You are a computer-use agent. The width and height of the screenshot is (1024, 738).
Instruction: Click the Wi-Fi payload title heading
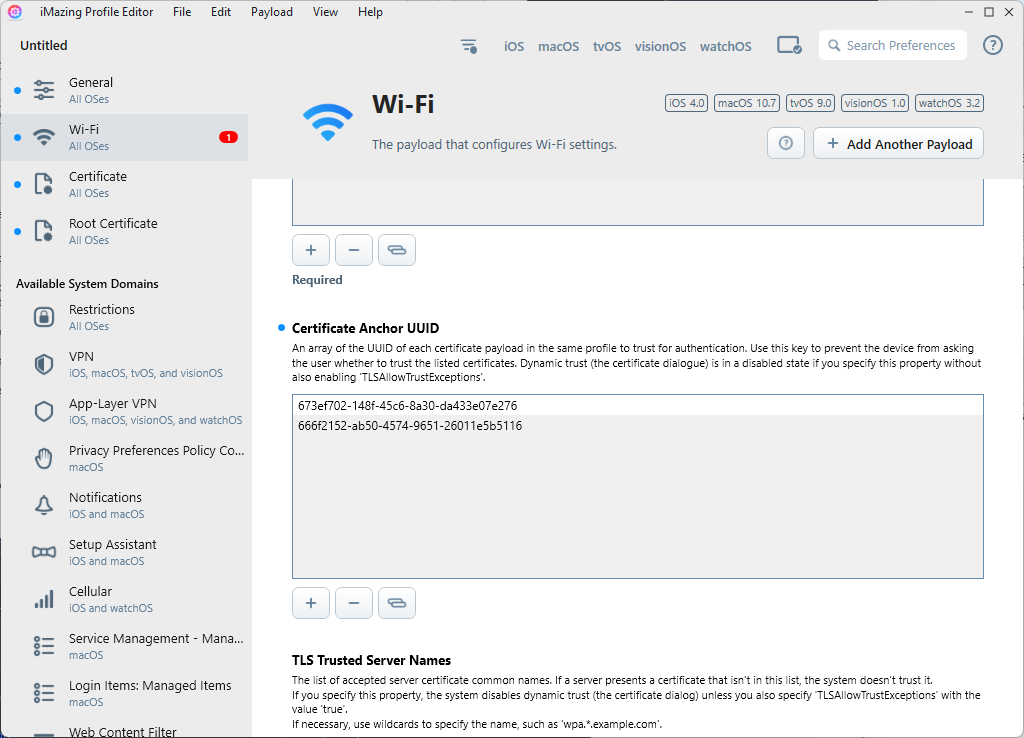tap(403, 104)
